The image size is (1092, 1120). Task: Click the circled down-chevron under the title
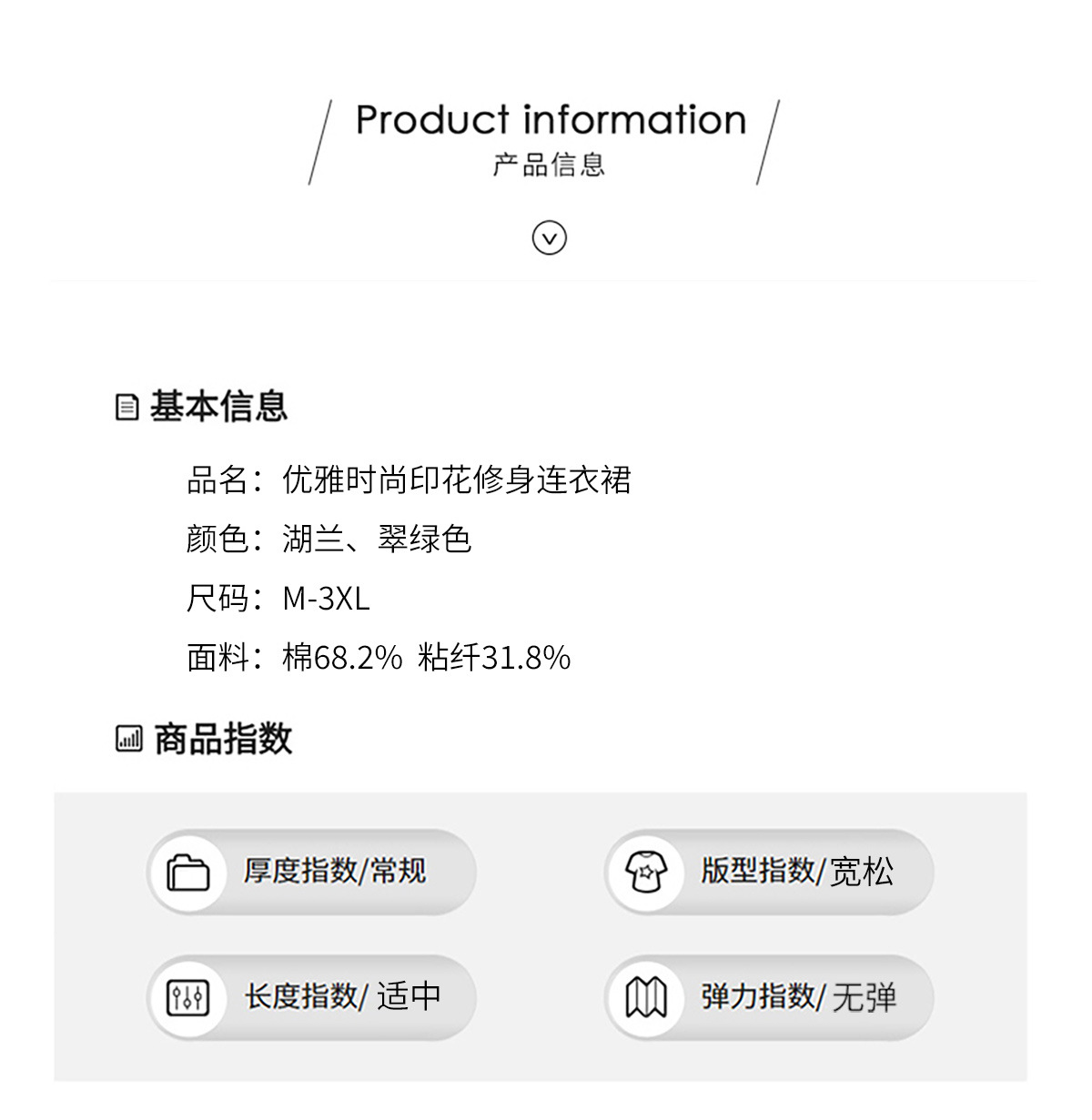click(x=549, y=237)
